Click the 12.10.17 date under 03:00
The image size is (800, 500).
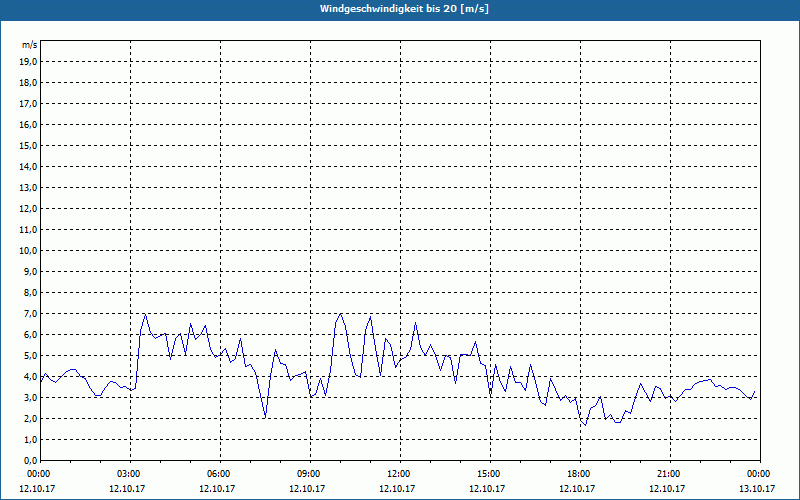[127, 488]
